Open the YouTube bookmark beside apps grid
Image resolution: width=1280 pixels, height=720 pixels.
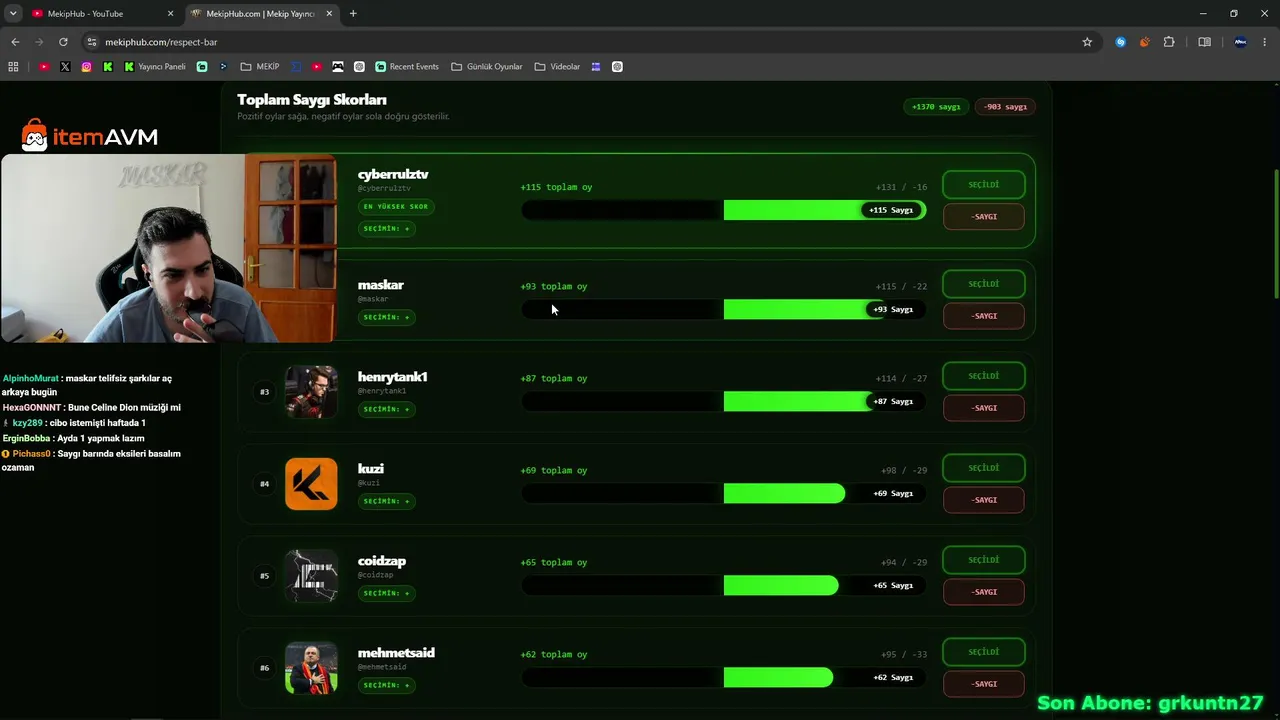[44, 67]
